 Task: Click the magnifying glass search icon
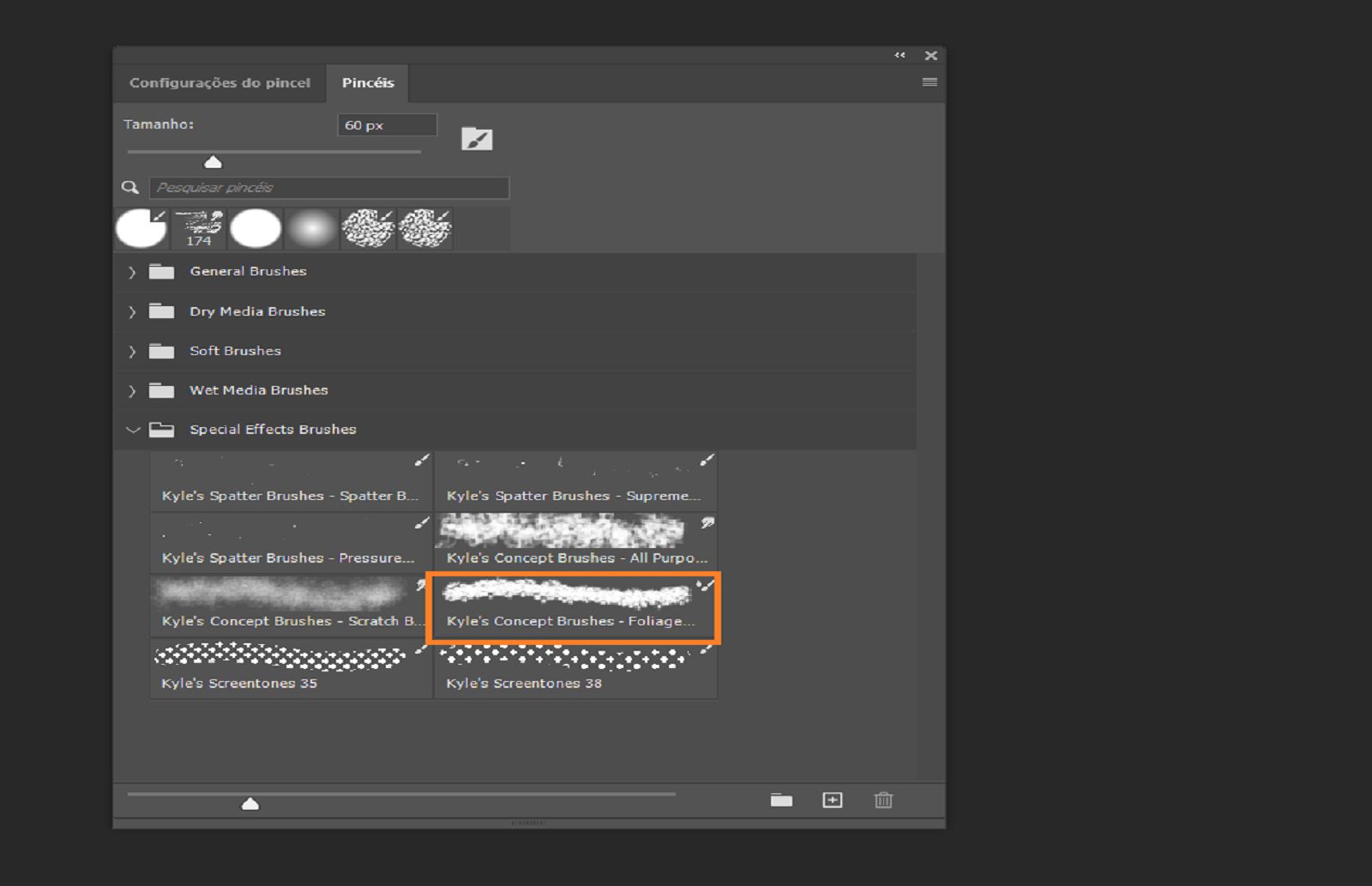point(129,186)
